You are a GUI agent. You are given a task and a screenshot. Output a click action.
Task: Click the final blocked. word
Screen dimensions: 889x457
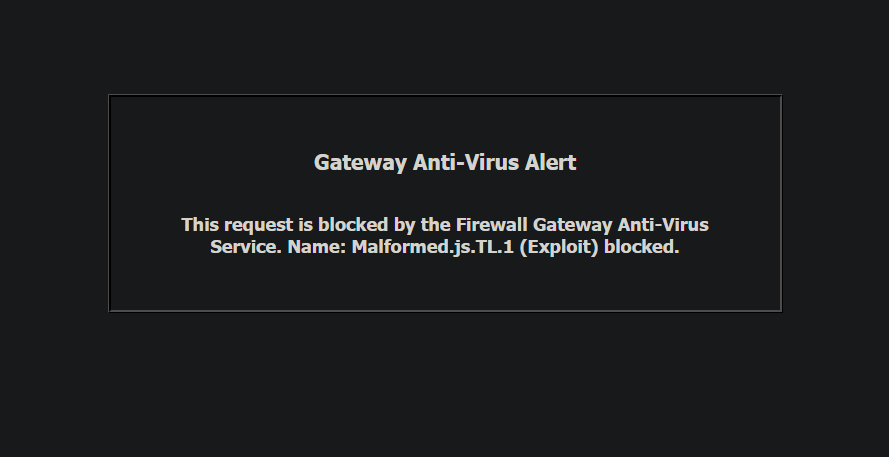pyautogui.click(x=642, y=247)
